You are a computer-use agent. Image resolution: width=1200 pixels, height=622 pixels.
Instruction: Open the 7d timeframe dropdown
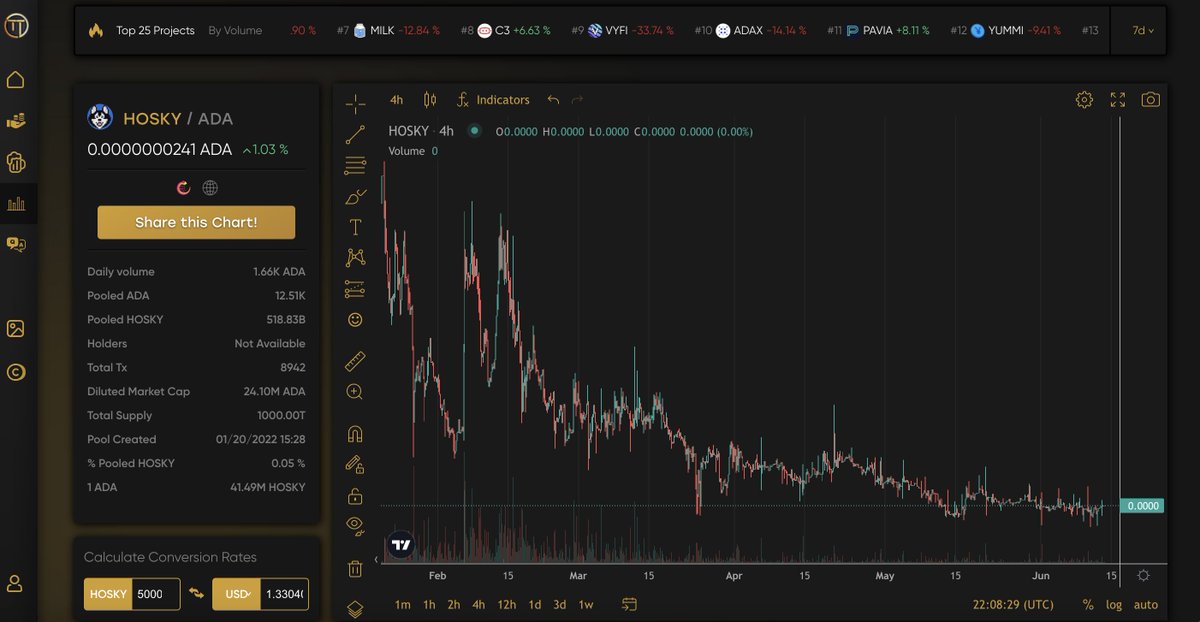click(1142, 30)
